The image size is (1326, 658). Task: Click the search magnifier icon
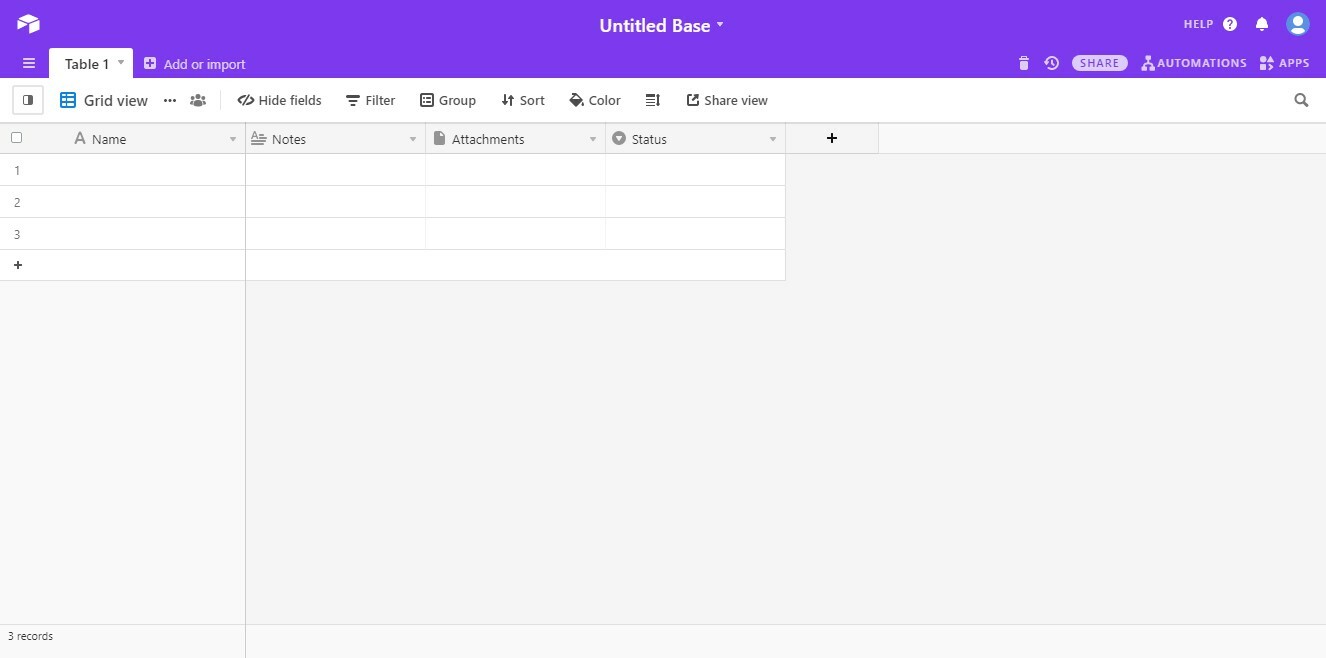tap(1301, 100)
